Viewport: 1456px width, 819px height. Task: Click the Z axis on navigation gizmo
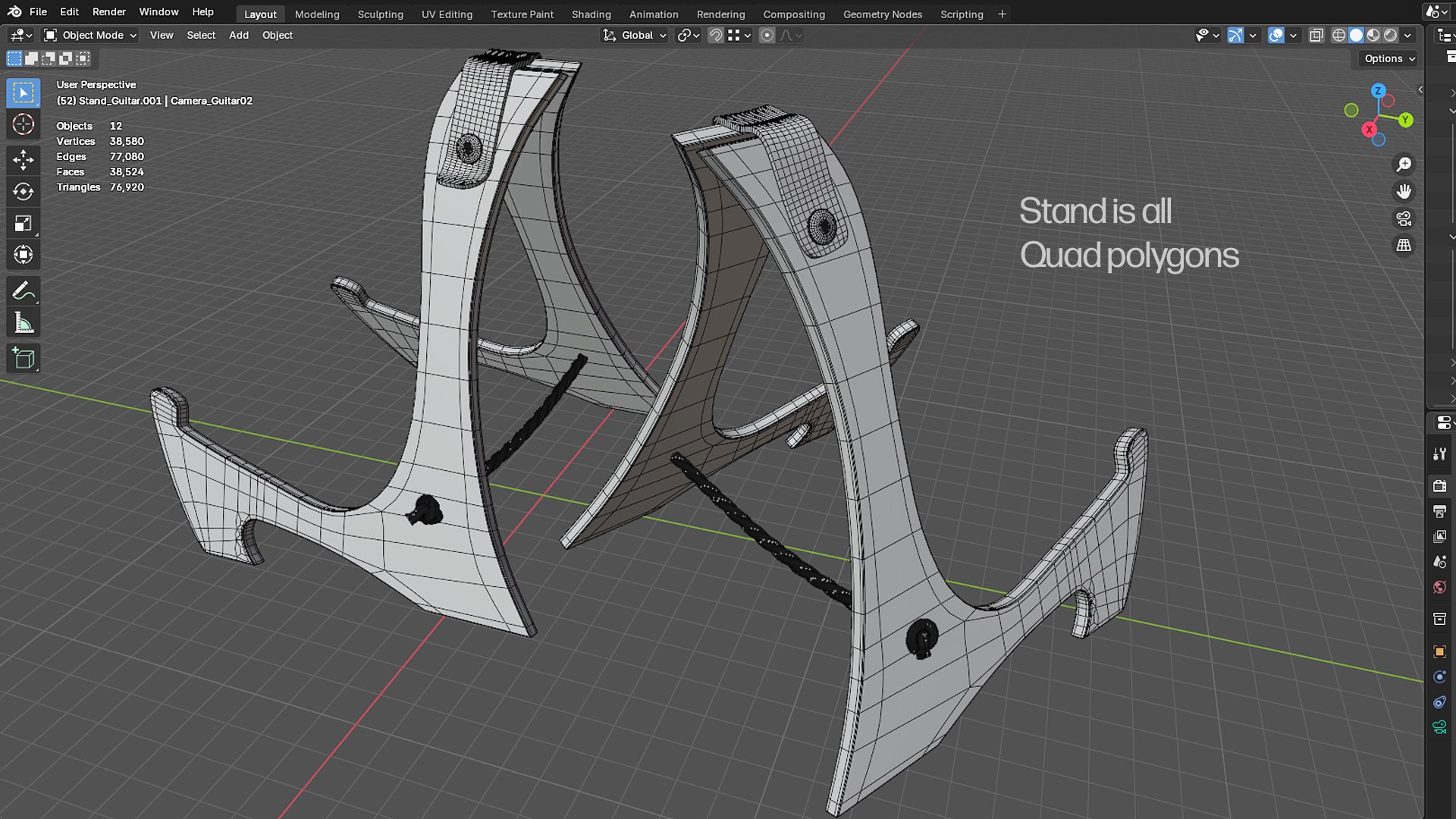pos(1378,91)
